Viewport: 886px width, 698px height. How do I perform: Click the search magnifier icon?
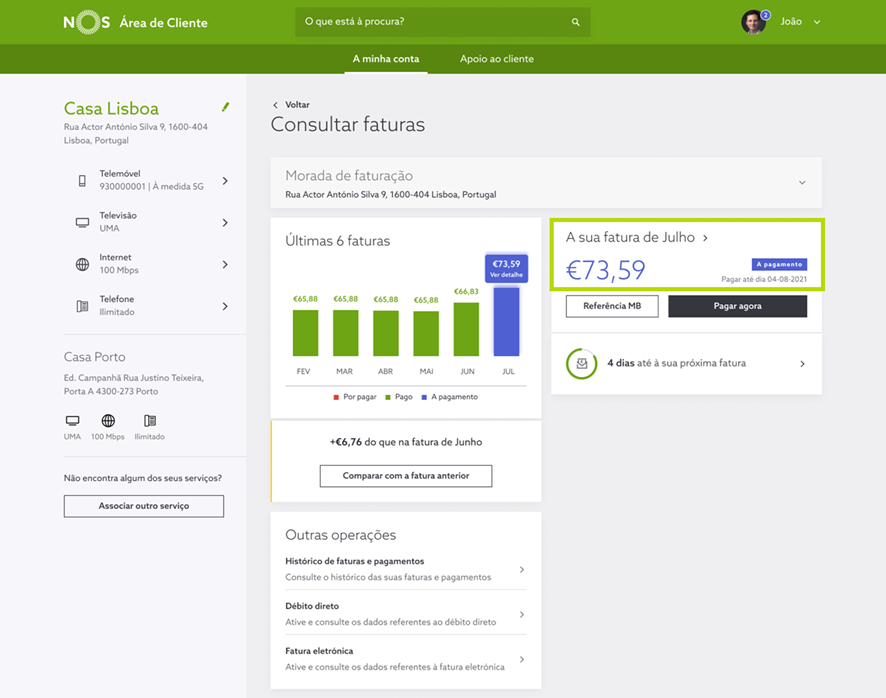575,22
